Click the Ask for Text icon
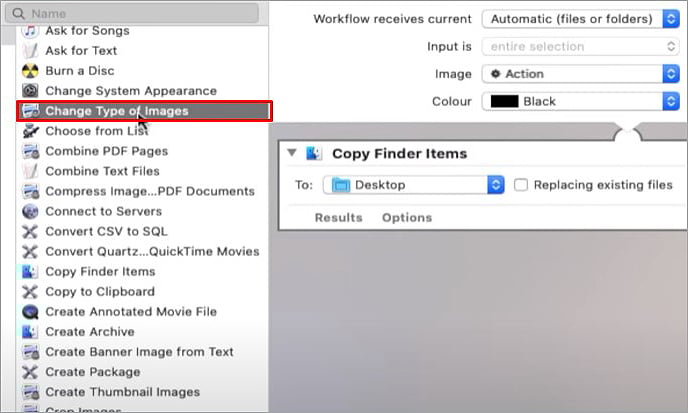 click(30, 51)
